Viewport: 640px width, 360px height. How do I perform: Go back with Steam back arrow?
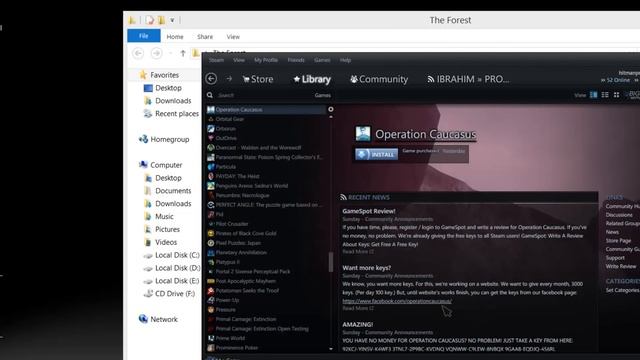tap(211, 79)
